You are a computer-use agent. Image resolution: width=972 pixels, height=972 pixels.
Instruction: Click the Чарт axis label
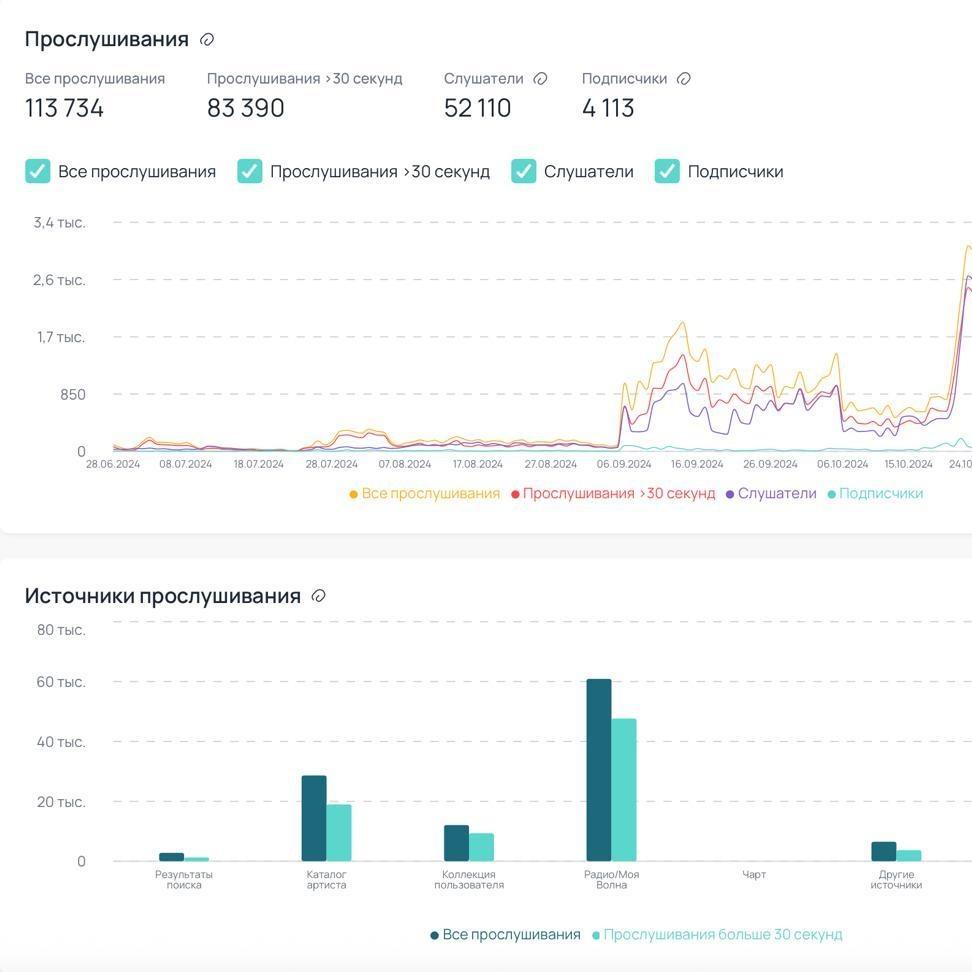[754, 875]
